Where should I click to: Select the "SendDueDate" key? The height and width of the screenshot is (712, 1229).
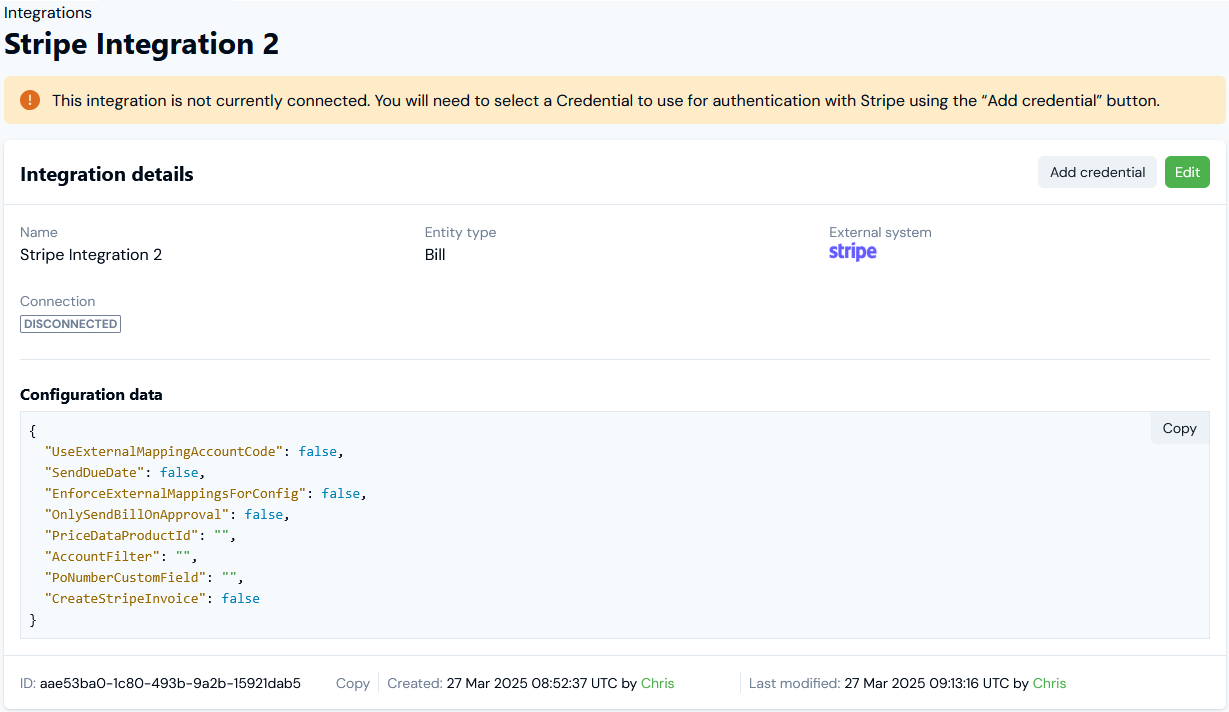[95, 472]
